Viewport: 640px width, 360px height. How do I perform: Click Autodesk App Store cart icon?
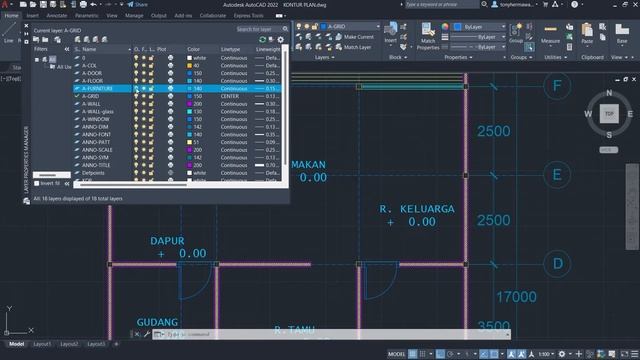coord(545,4)
